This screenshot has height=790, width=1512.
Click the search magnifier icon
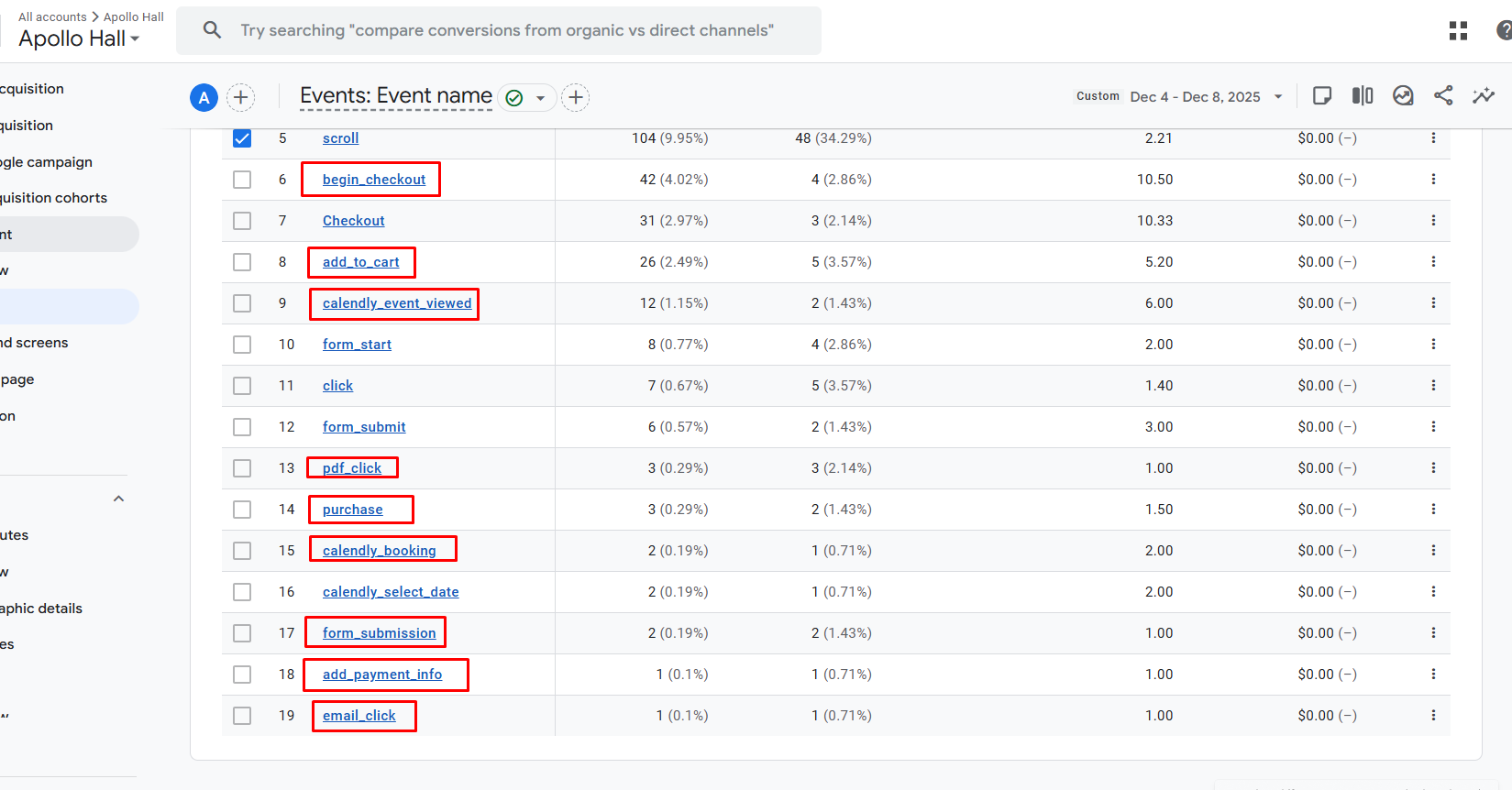(x=212, y=30)
